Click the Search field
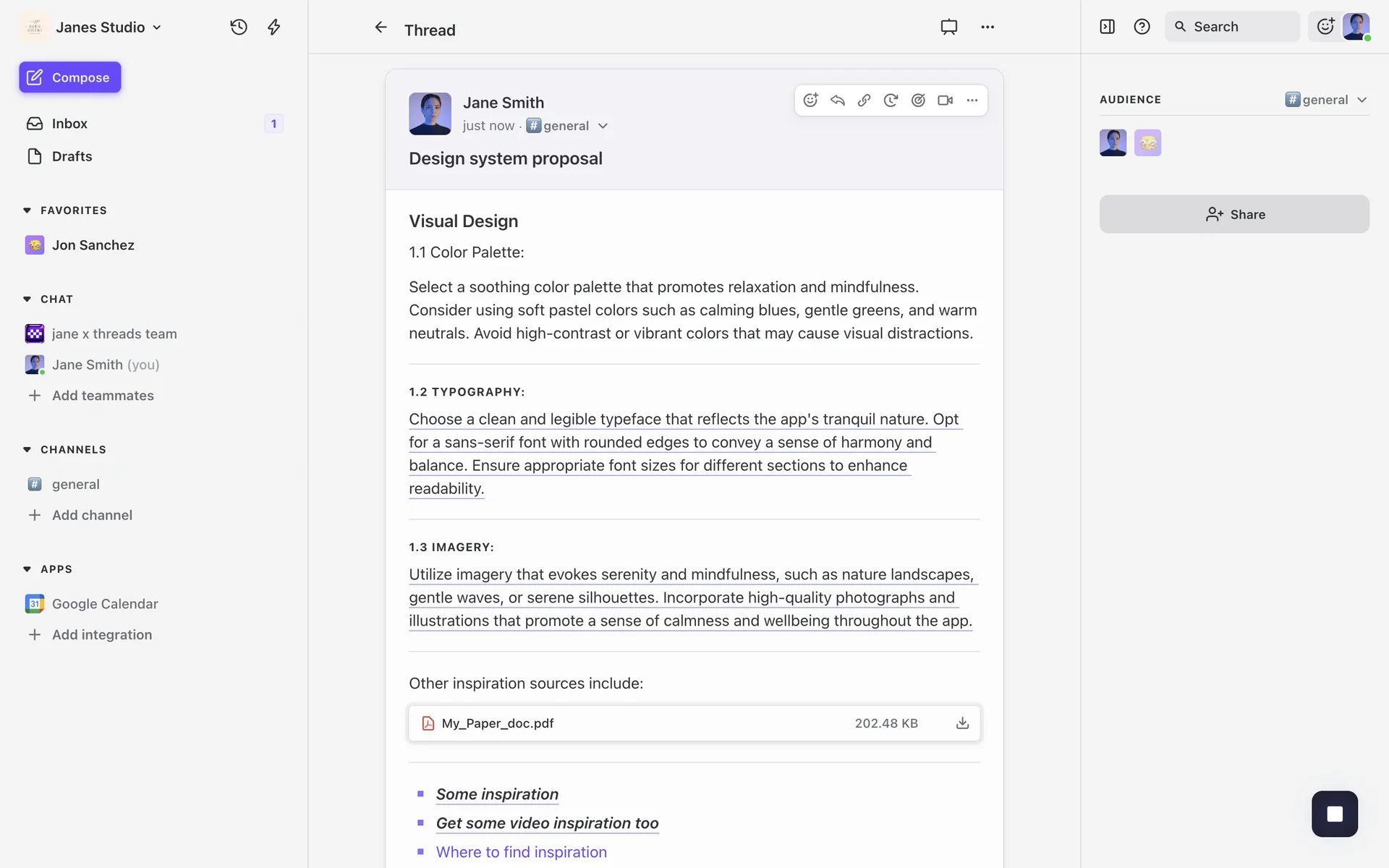Viewport: 1389px width, 868px height. click(1232, 27)
